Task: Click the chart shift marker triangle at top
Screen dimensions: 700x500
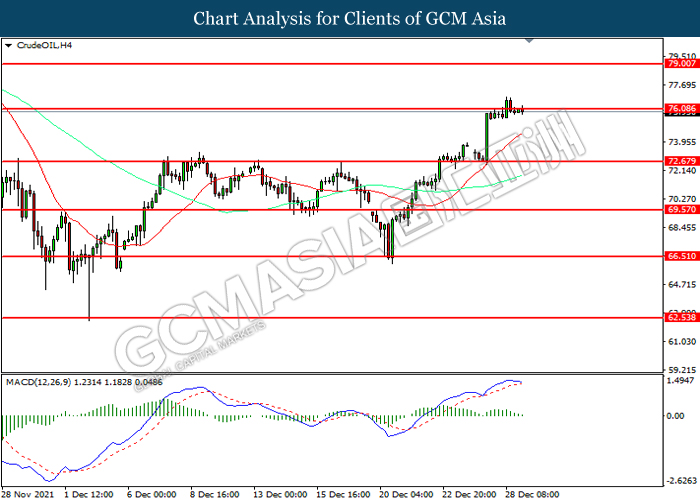Action: (529, 41)
